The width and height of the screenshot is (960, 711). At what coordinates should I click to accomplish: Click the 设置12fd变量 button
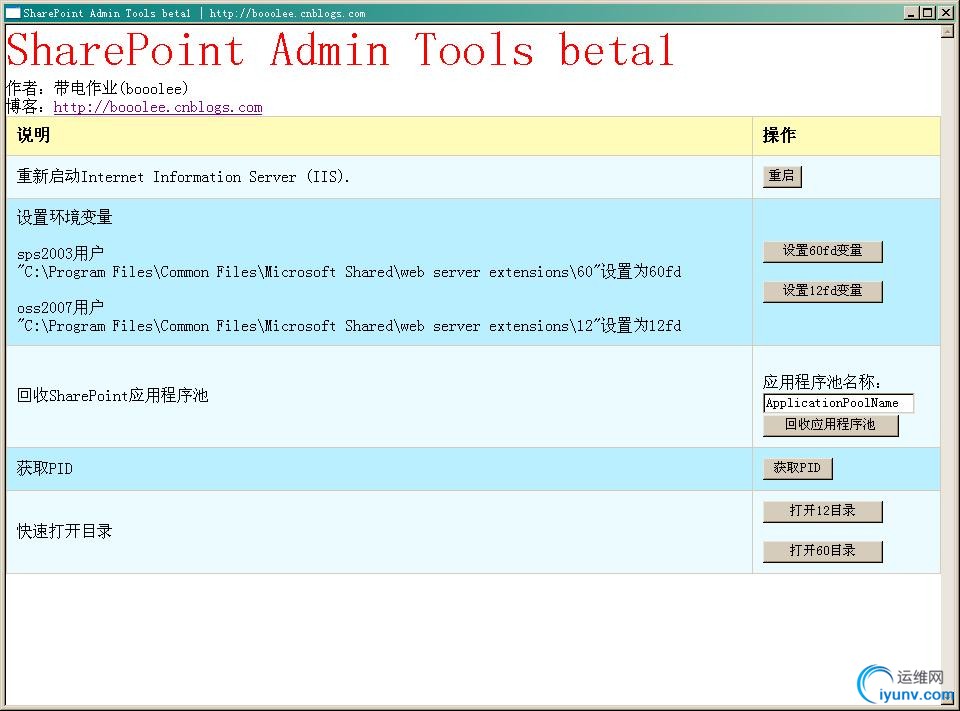822,291
